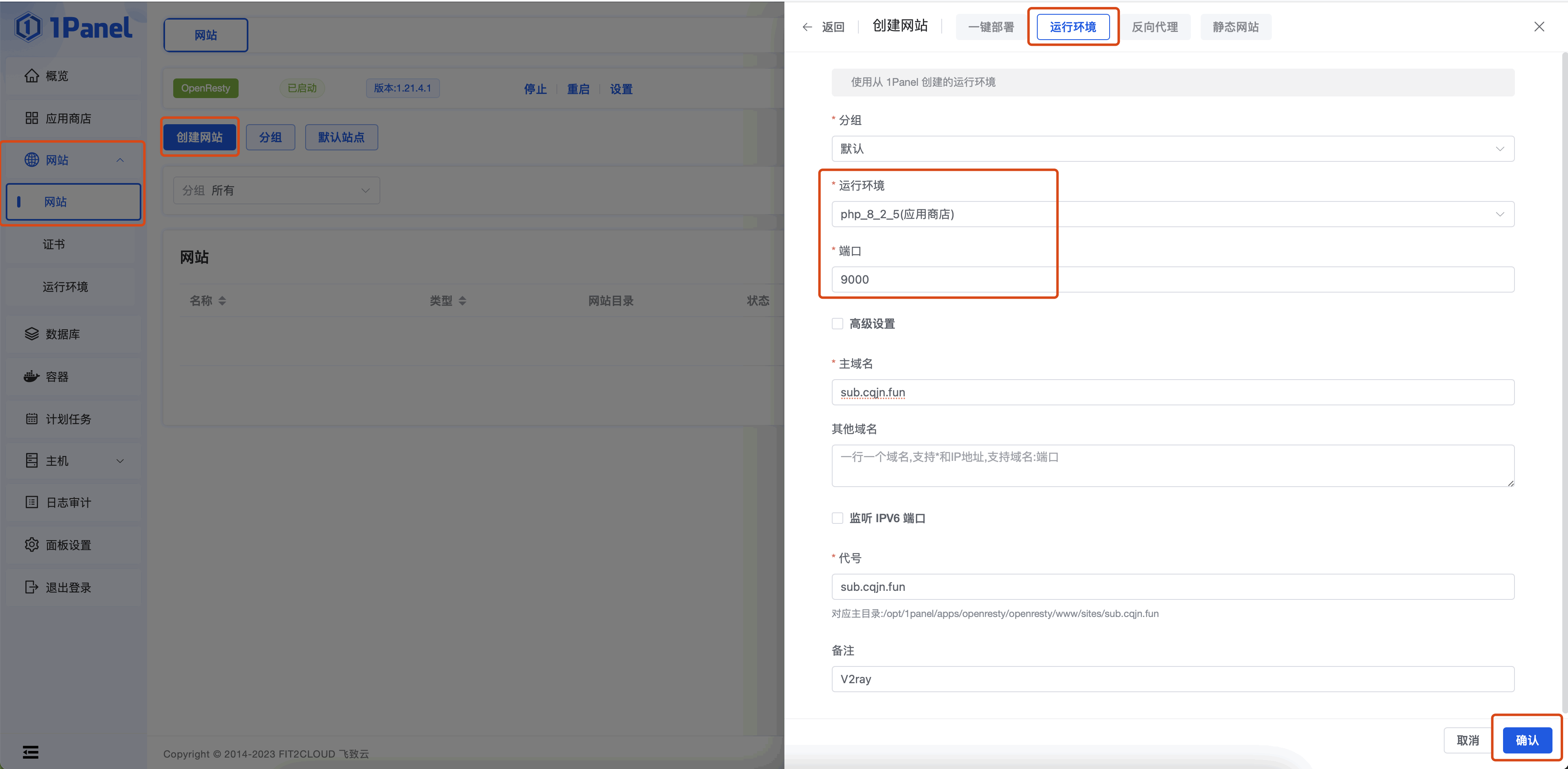
Task: Open 应用商店 app store grid icon
Action: tap(31, 118)
